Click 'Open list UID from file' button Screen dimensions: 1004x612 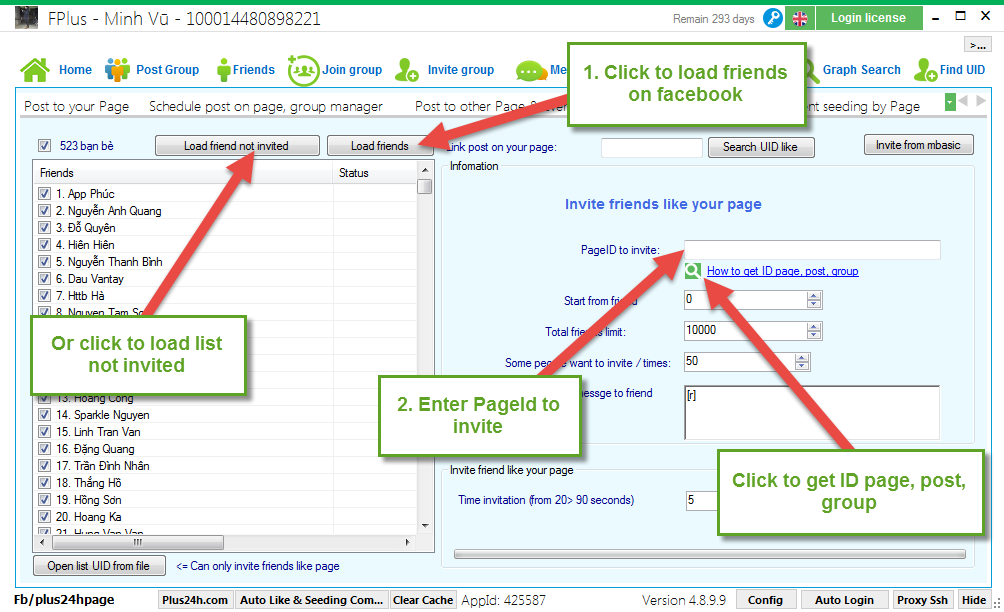(99, 566)
